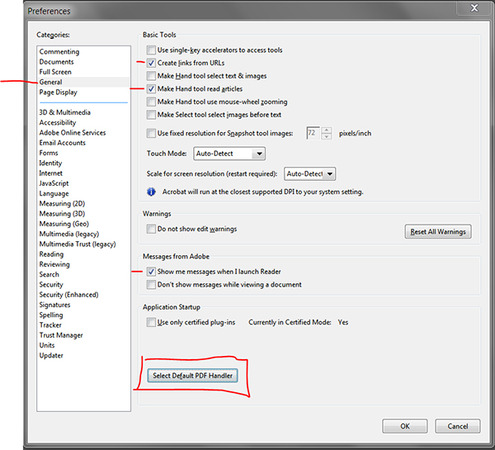Close the Preferences dialog with X
Image resolution: width=495 pixels, height=450 pixels.
pos(474,8)
